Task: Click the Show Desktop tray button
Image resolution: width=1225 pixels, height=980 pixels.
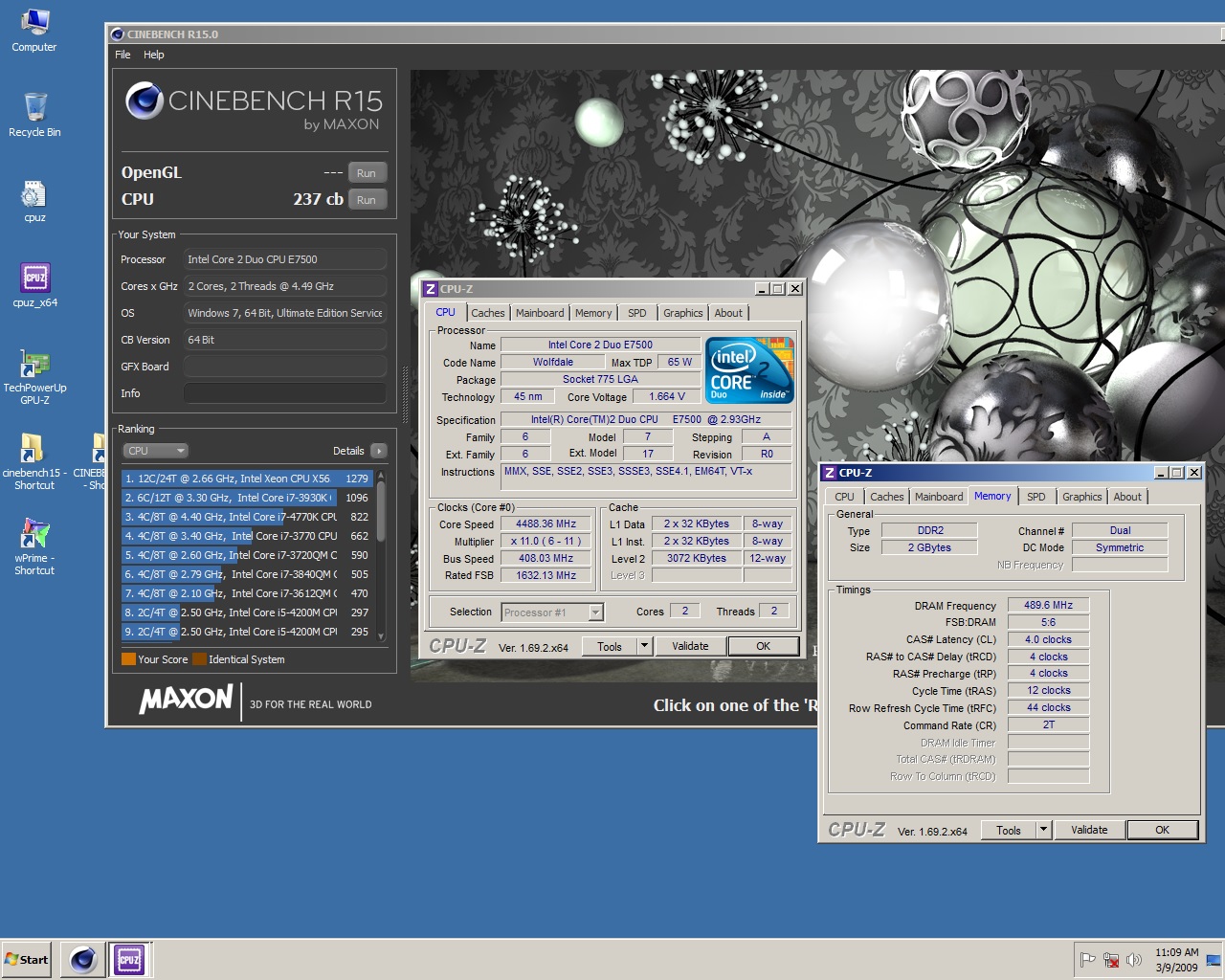Action: pyautogui.click(x=1214, y=960)
